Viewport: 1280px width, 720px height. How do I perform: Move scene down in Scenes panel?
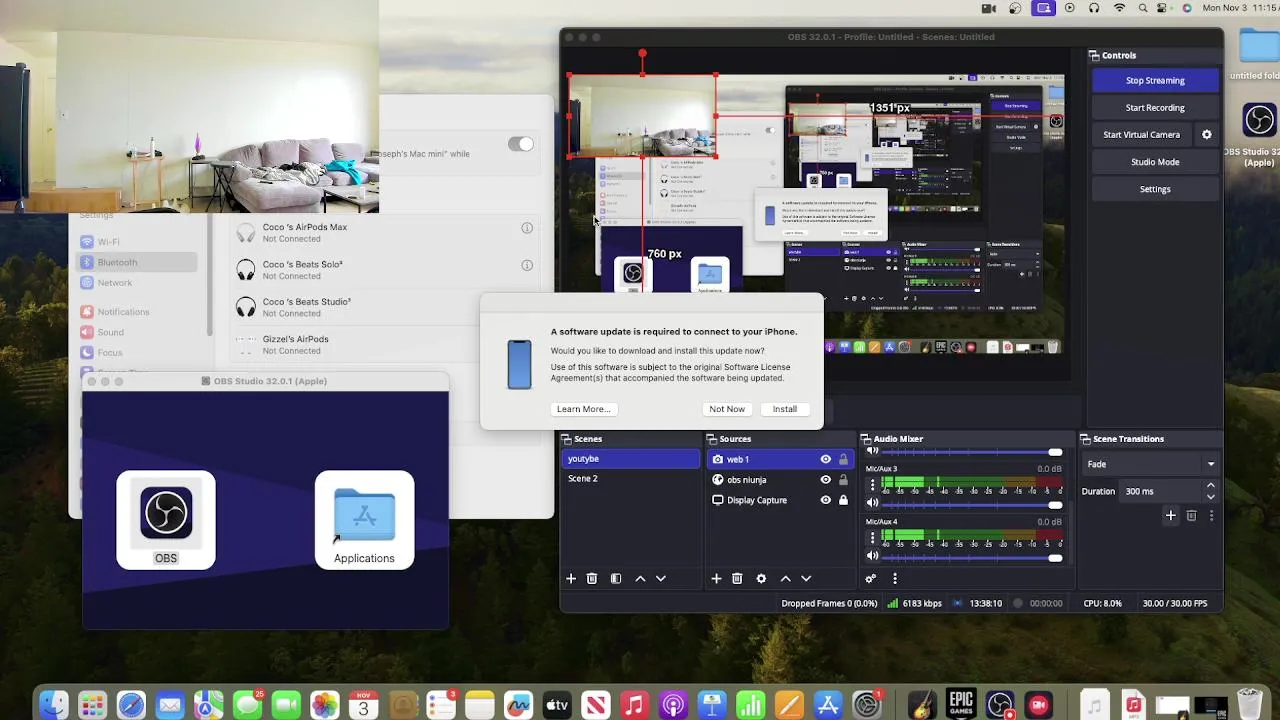click(660, 578)
